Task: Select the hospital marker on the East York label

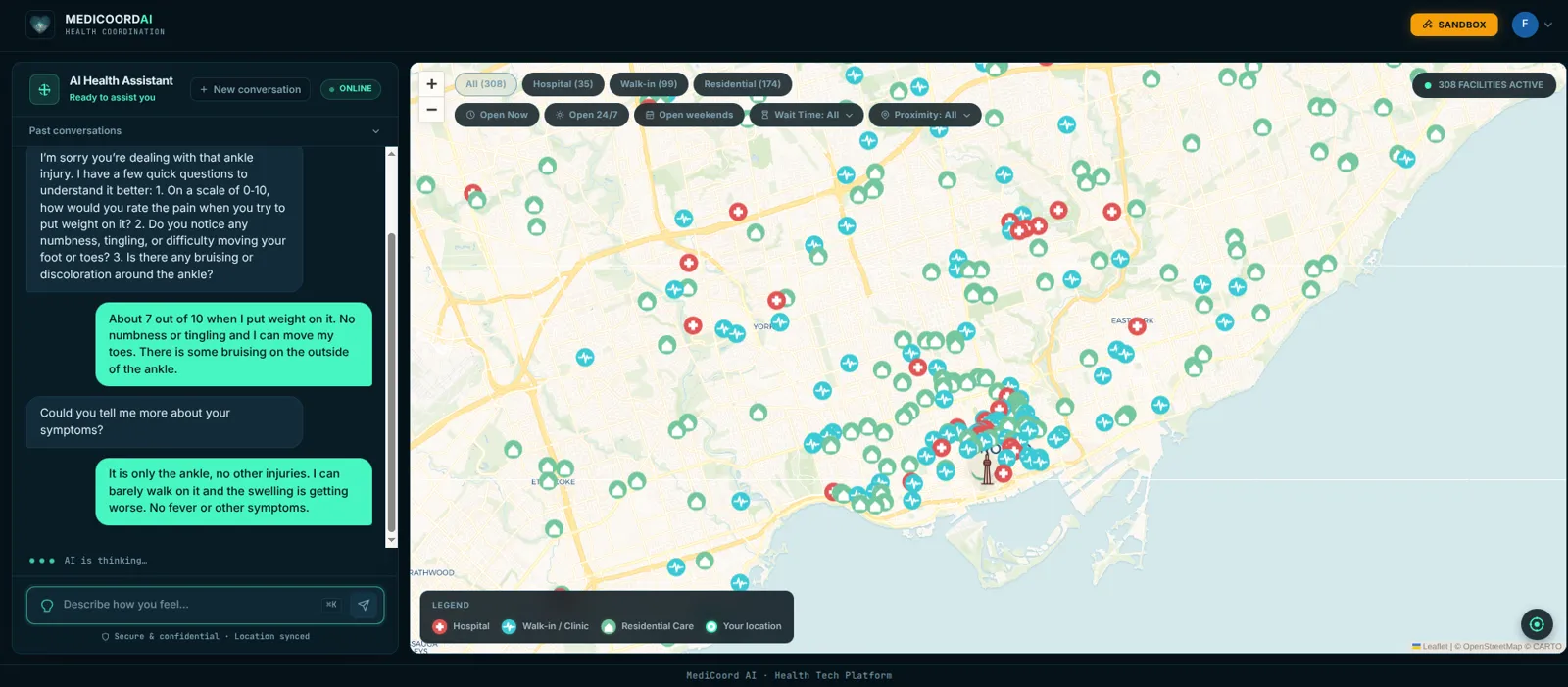Action: coord(1137,326)
